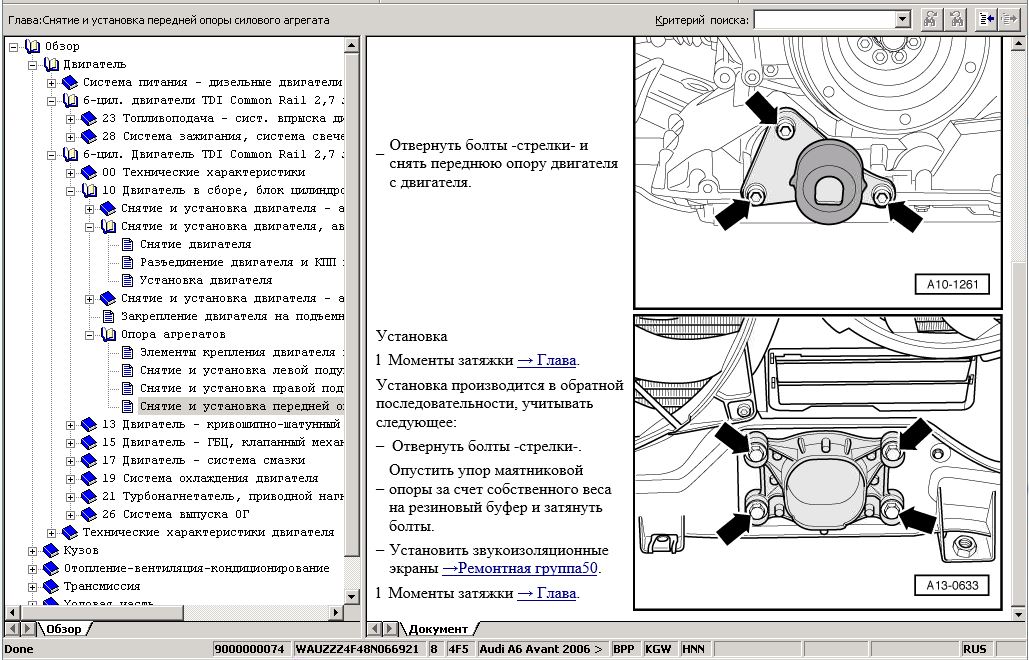Click book icon of 23 Топливоподача
The height and width of the screenshot is (660, 1029).
coord(89,119)
